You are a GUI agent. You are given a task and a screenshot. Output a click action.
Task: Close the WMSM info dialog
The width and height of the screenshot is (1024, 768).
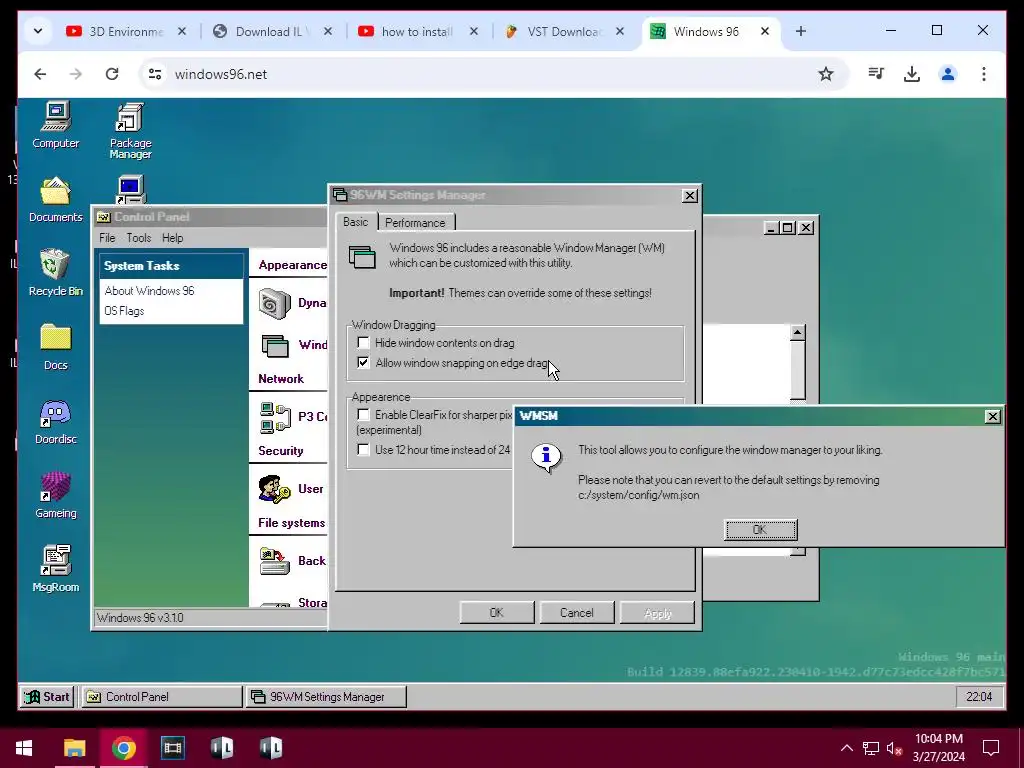[x=992, y=416]
